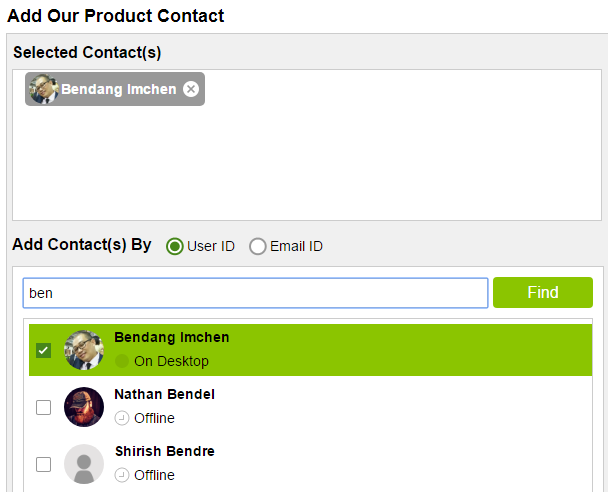
Task: Check the Nathan Bendel checkbox
Action: pyautogui.click(x=43, y=407)
